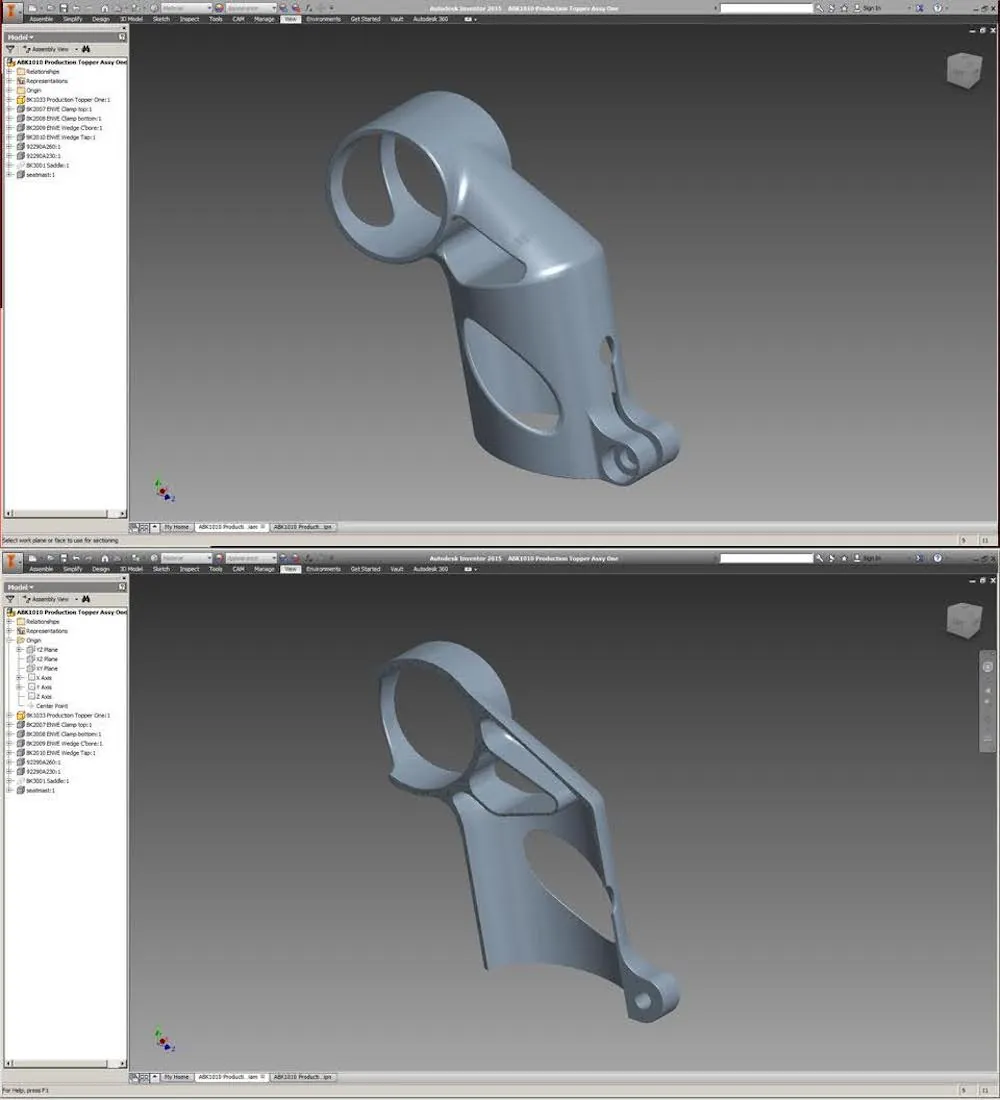Screen dimensions: 1000x1100
Task: Expand the YZ Plane tree node
Action: point(18,649)
